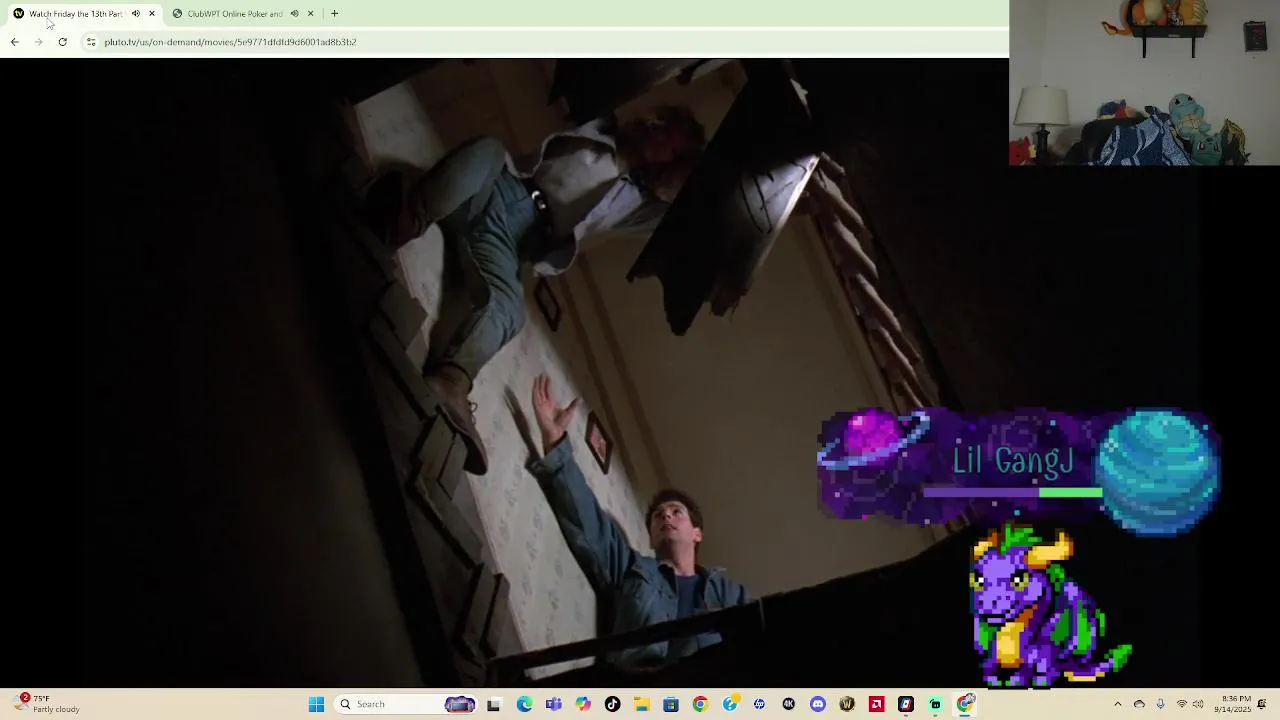This screenshot has height=720, width=1280.
Task: Open Discord from the taskbar
Action: [818, 704]
